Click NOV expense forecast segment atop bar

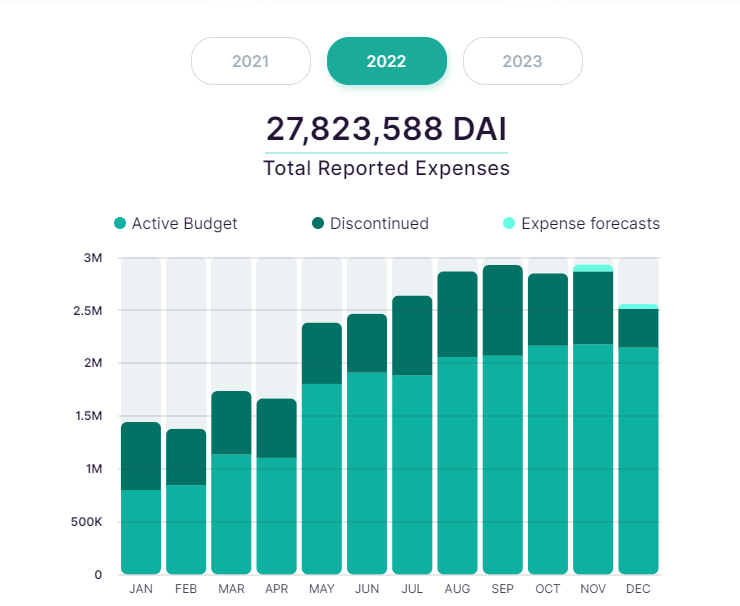coord(593,268)
